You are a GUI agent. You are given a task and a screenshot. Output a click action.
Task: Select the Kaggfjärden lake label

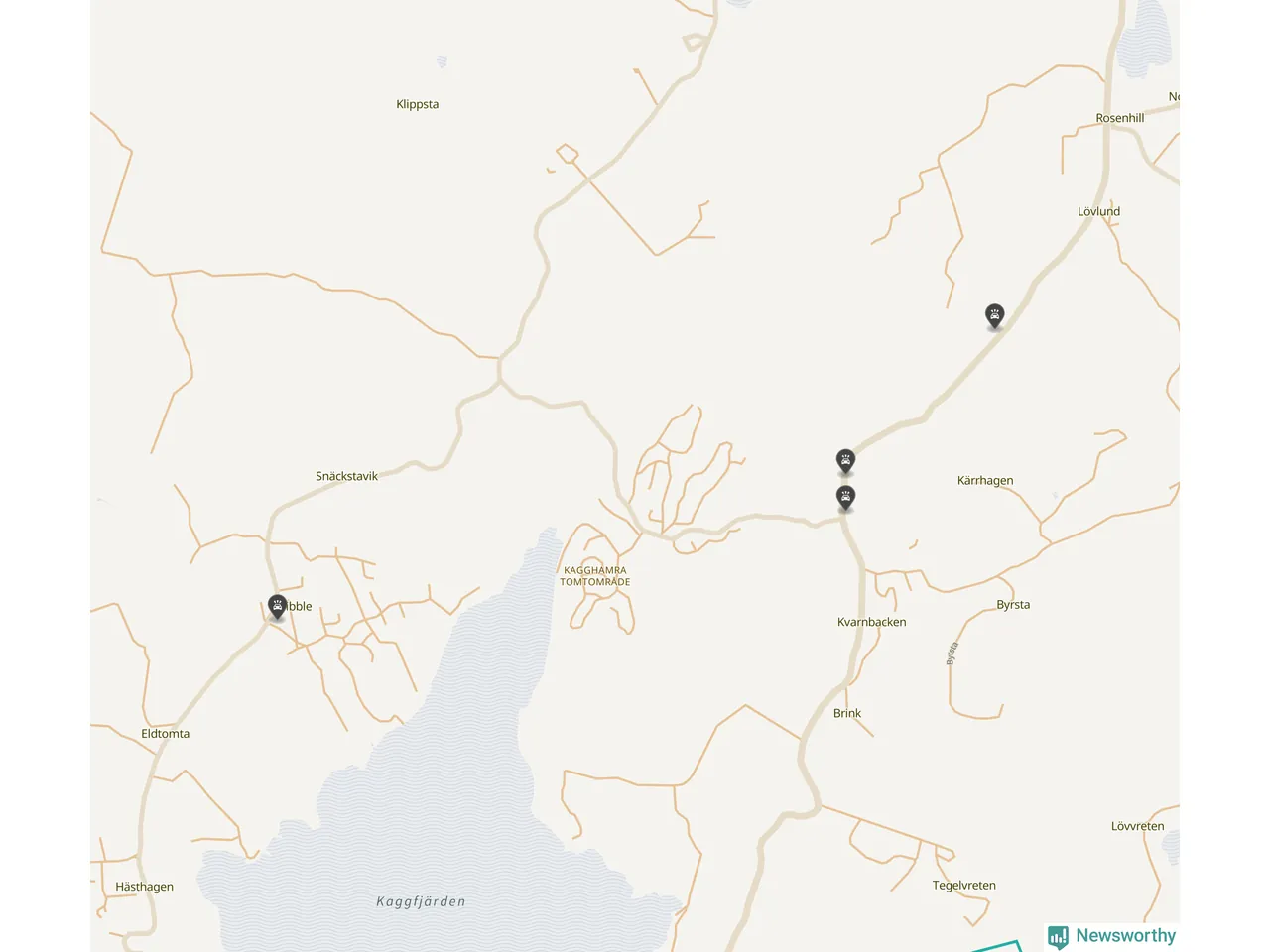421,901
